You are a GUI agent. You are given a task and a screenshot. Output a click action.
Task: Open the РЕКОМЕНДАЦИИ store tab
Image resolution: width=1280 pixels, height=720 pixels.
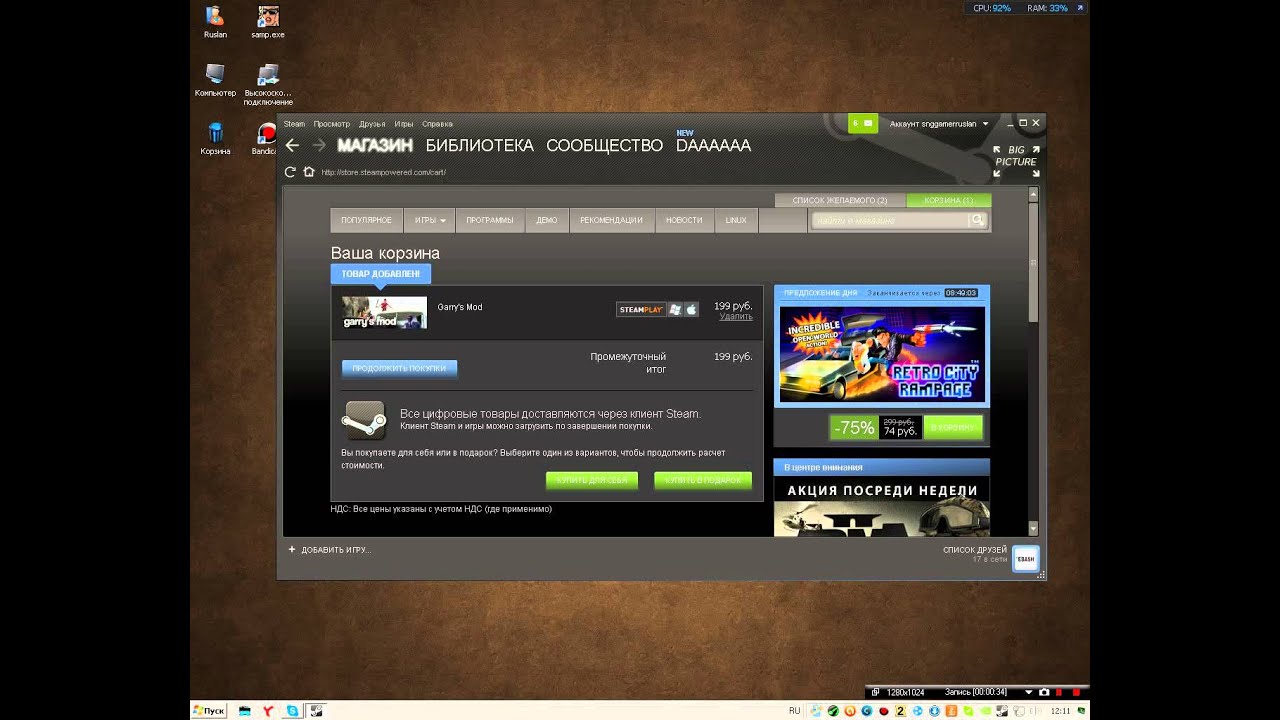click(x=611, y=220)
